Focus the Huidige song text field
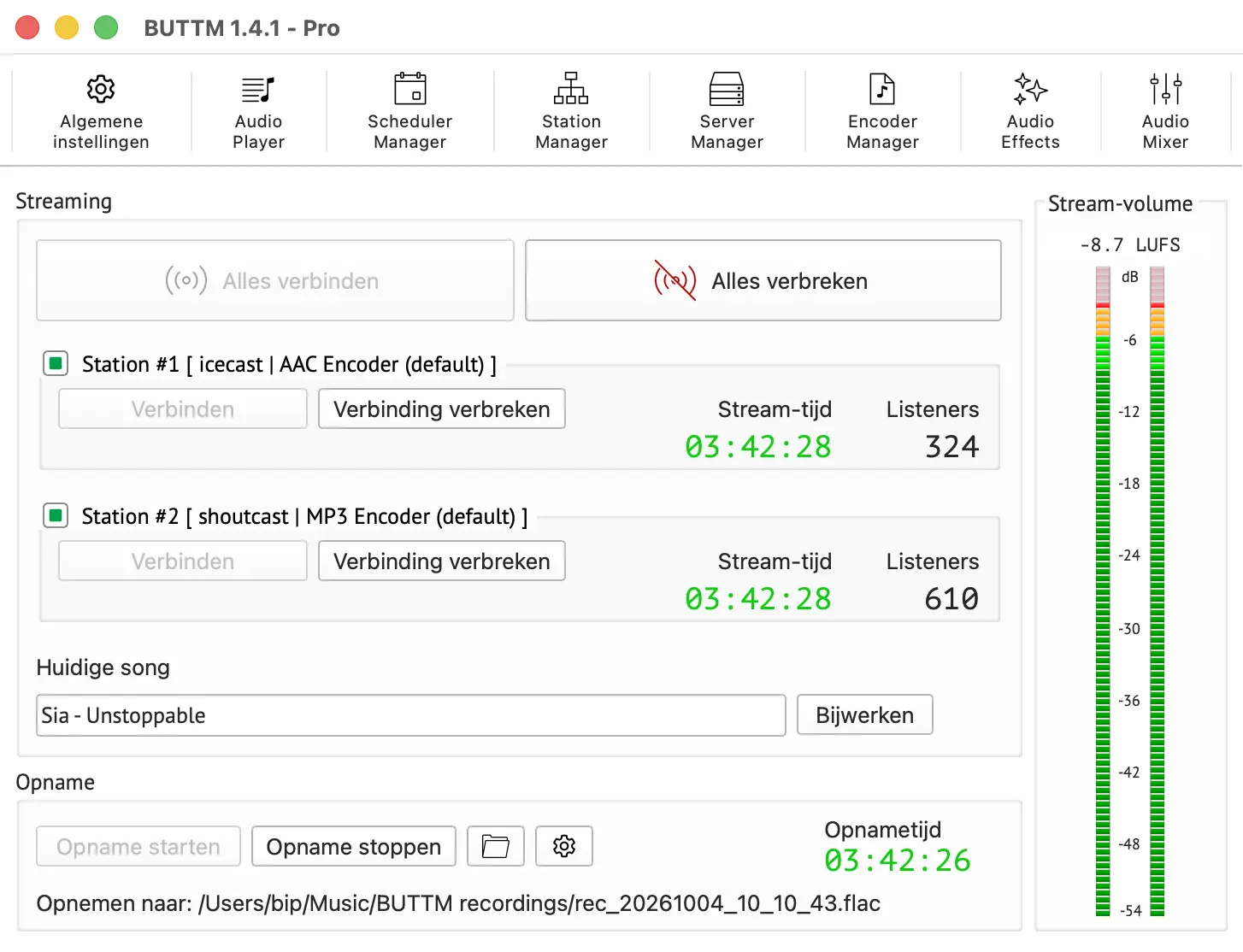This screenshot has height=952, width=1243. point(411,715)
